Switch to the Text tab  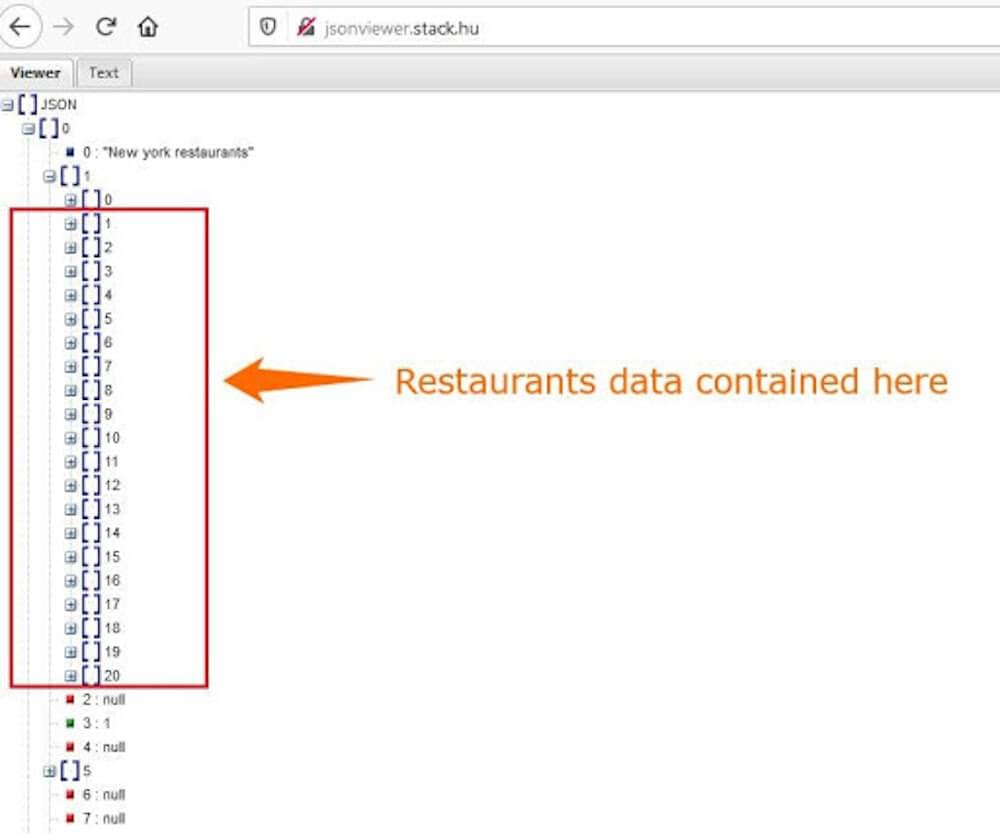click(104, 72)
